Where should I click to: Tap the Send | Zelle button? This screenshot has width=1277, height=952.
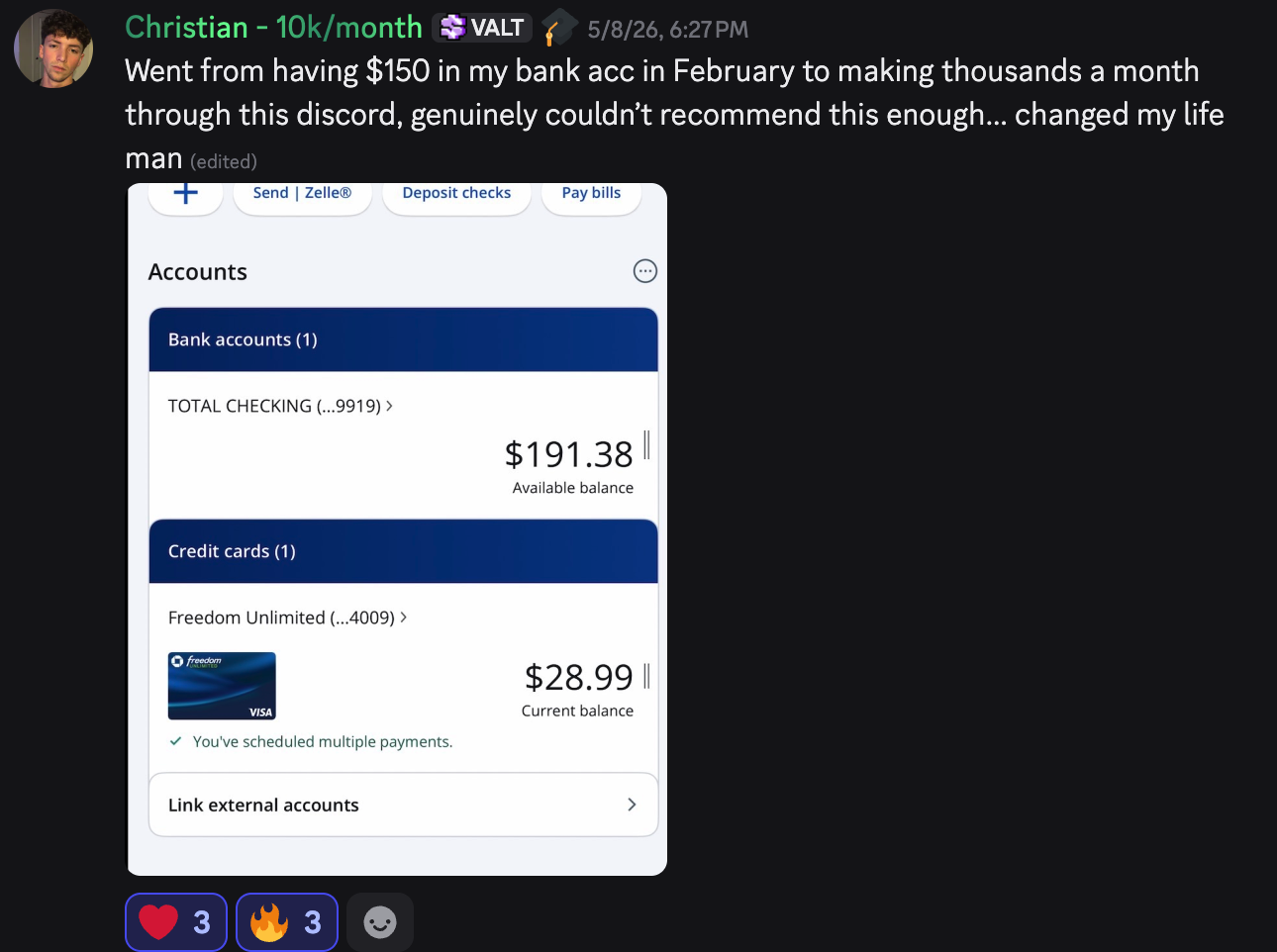tap(302, 195)
